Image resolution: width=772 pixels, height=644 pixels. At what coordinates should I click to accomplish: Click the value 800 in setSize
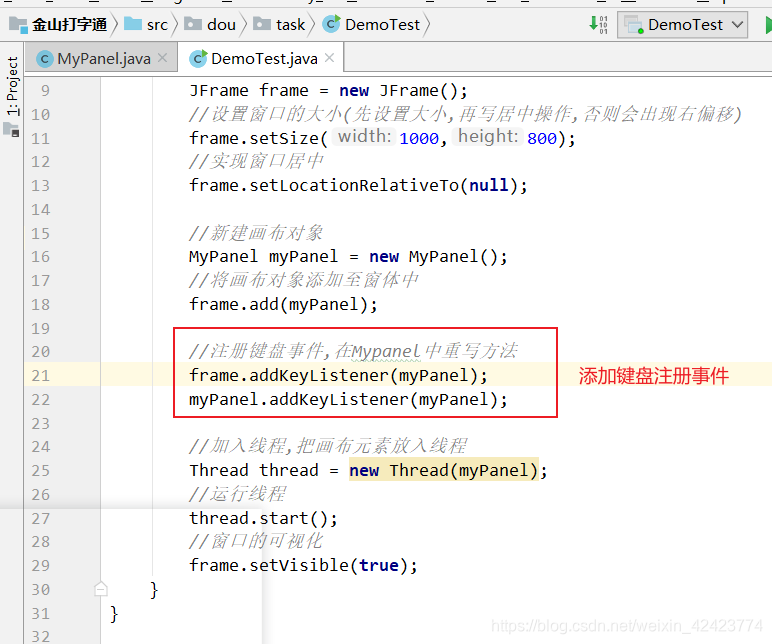click(x=542, y=138)
